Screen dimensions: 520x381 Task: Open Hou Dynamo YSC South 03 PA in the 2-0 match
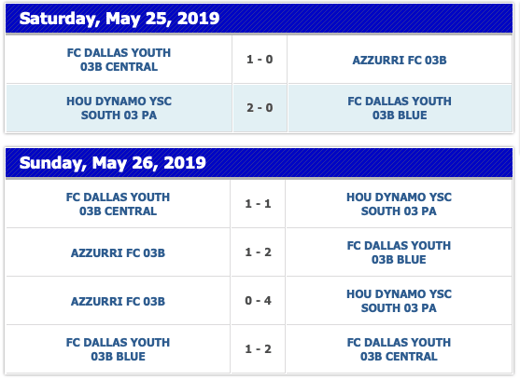click(119, 108)
